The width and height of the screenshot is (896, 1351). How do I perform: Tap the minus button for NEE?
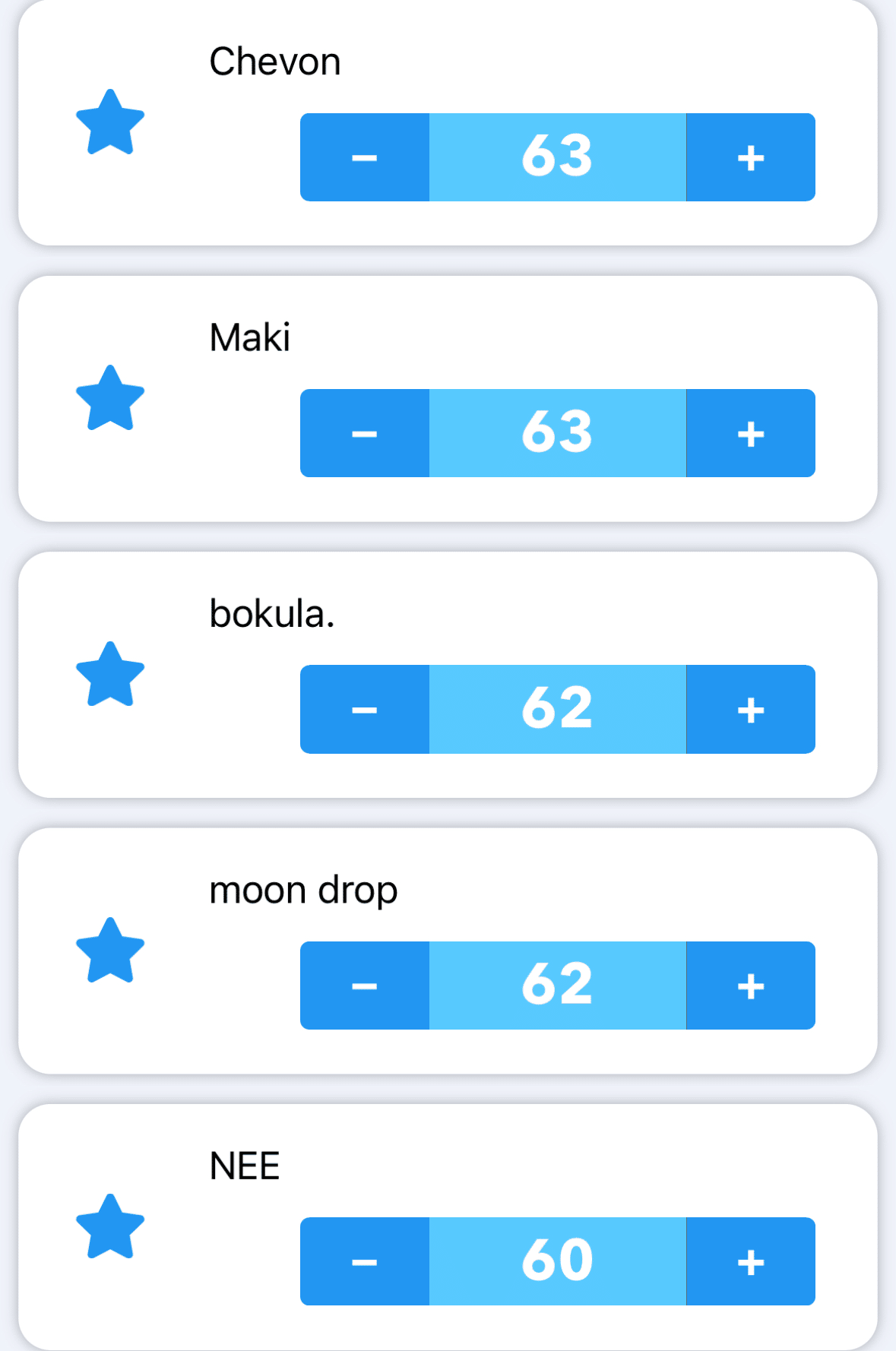[365, 1261]
